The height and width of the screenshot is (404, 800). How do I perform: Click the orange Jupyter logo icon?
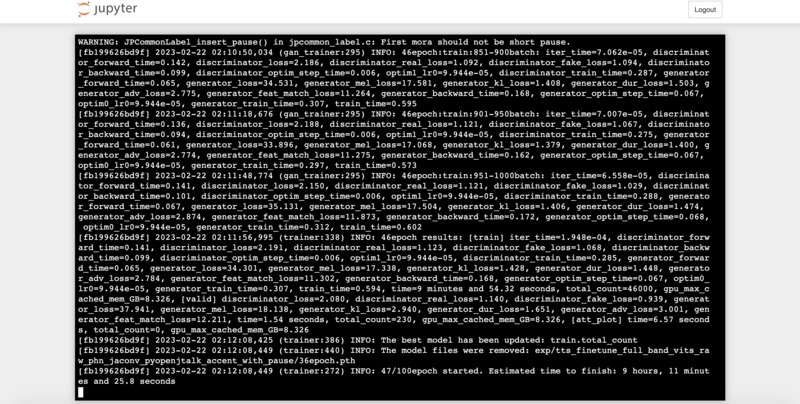[x=83, y=9]
